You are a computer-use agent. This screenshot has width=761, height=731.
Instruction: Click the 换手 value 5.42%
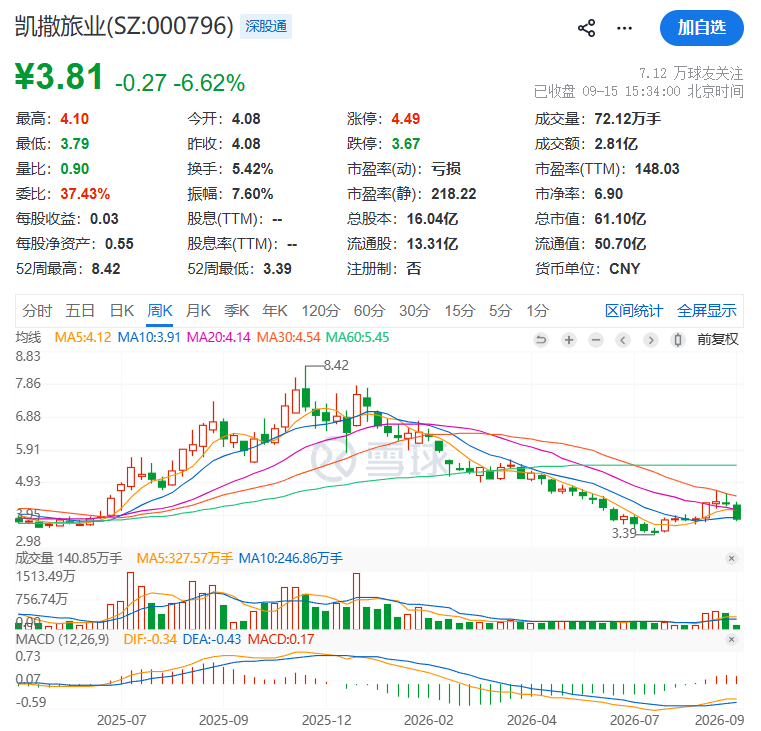(x=252, y=168)
